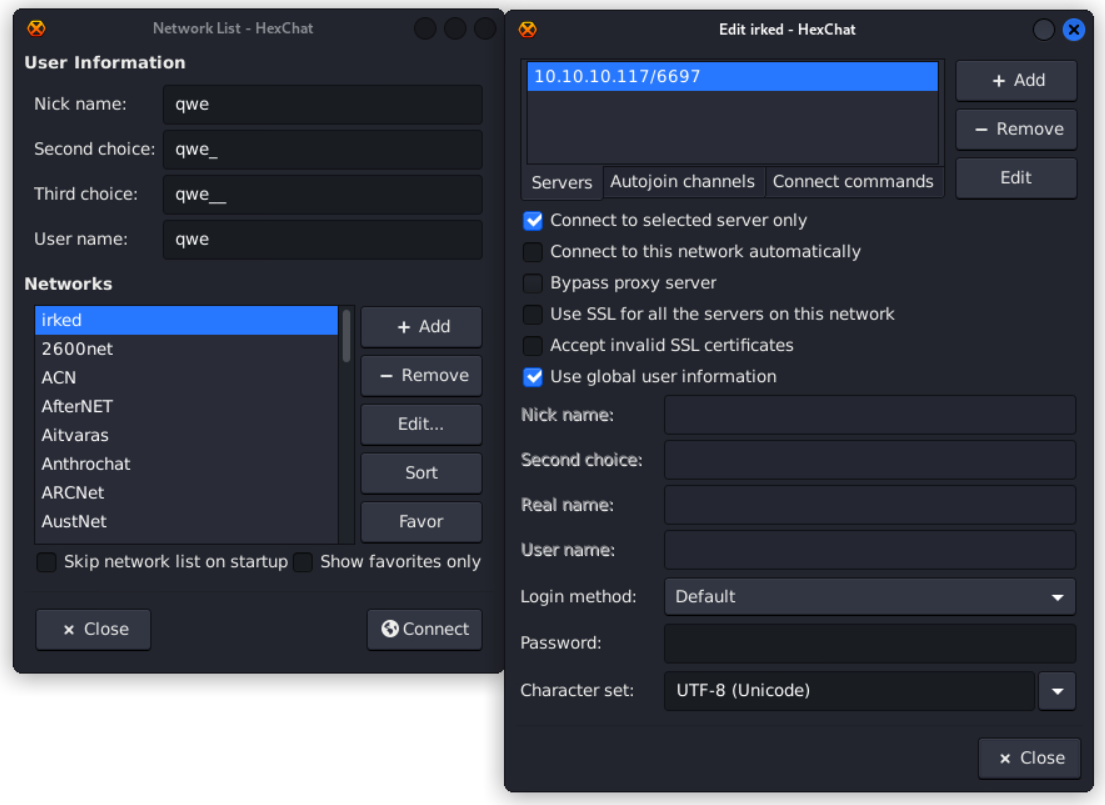Switch to the Connect commands tab
Viewport: 1105px width, 805px height.
[853, 182]
